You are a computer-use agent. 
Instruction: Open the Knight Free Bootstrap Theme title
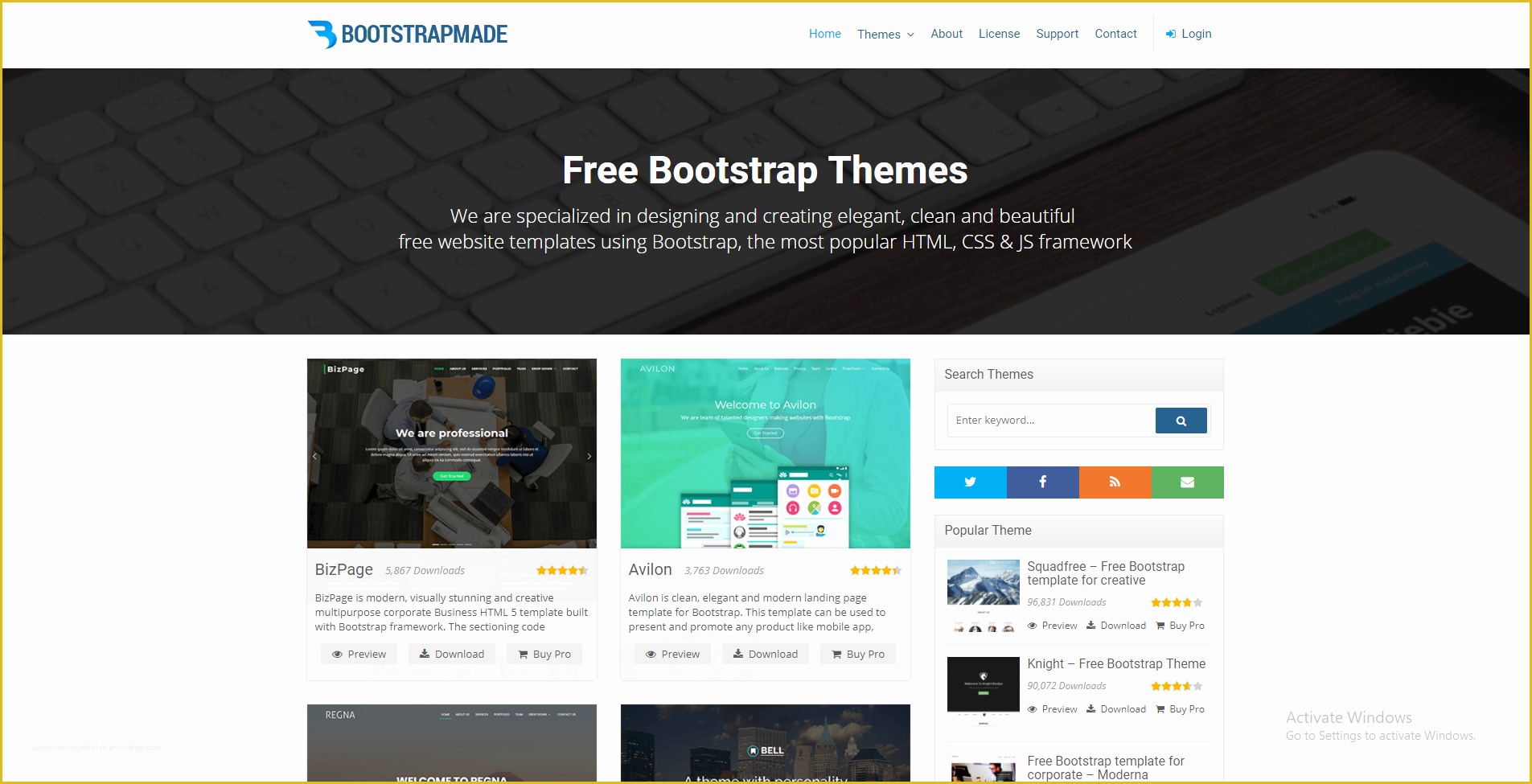[1116, 663]
